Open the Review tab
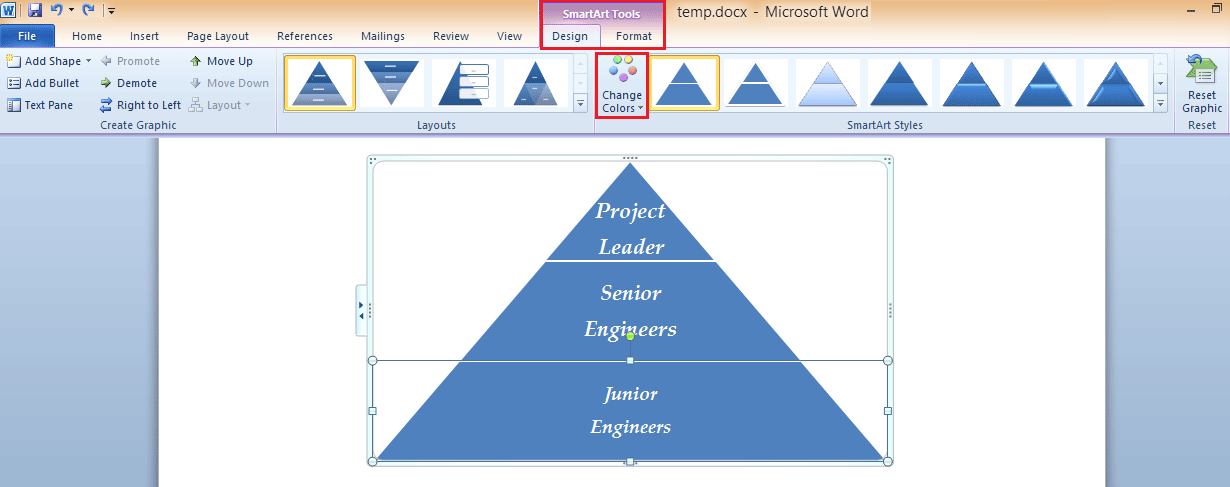The image size is (1230, 487). pos(451,36)
